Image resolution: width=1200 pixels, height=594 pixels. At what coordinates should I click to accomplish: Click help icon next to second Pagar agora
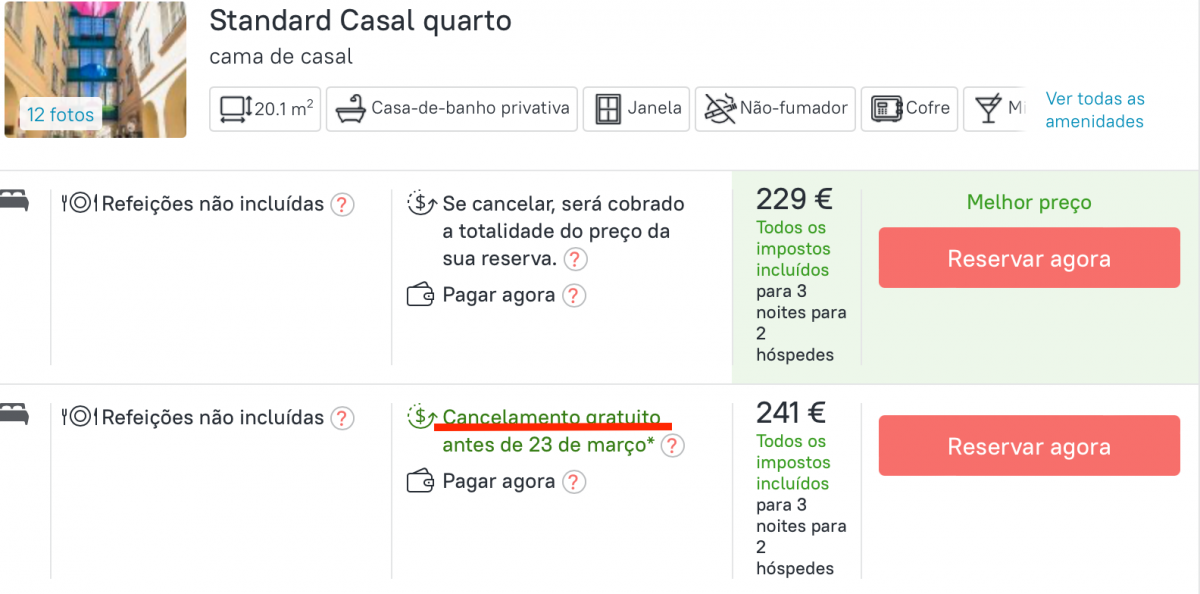pos(573,482)
